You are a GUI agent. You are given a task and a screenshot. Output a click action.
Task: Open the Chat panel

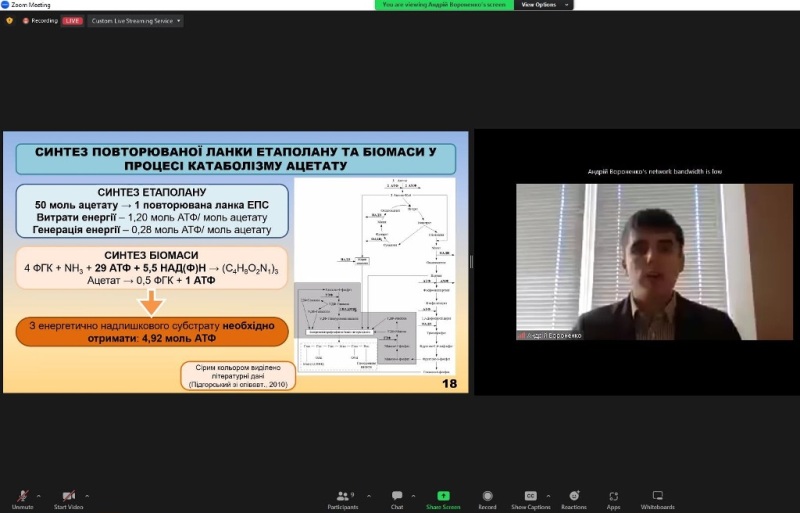[x=397, y=499]
